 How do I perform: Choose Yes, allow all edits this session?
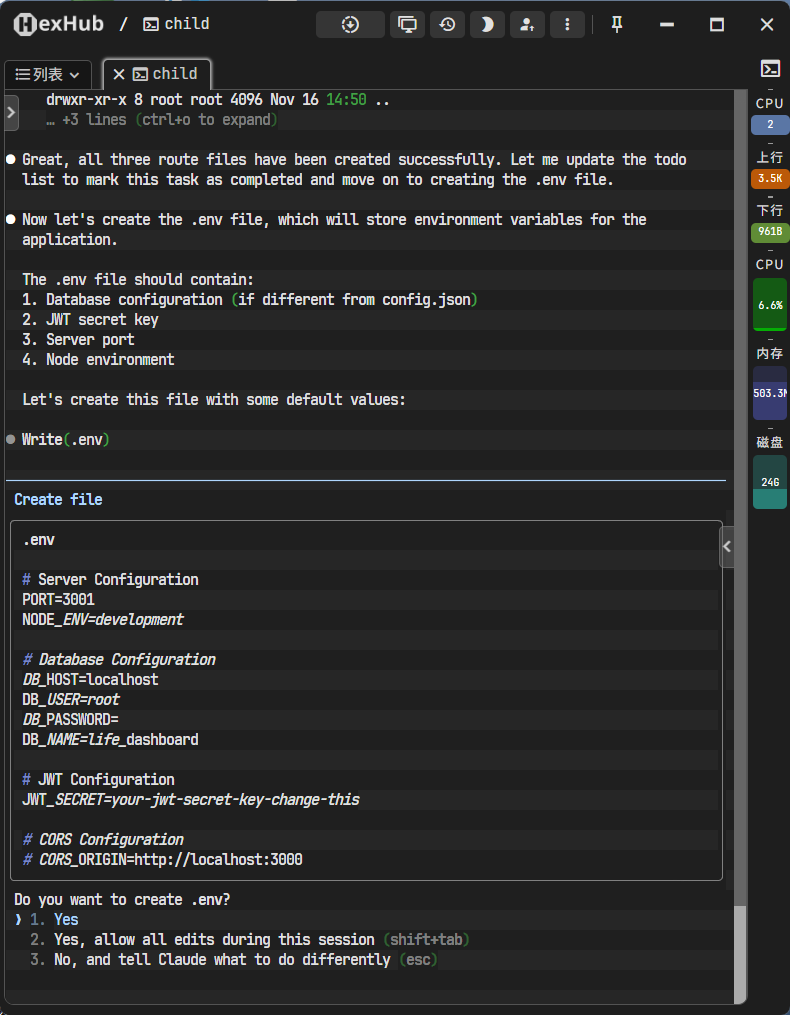[x=250, y=940]
